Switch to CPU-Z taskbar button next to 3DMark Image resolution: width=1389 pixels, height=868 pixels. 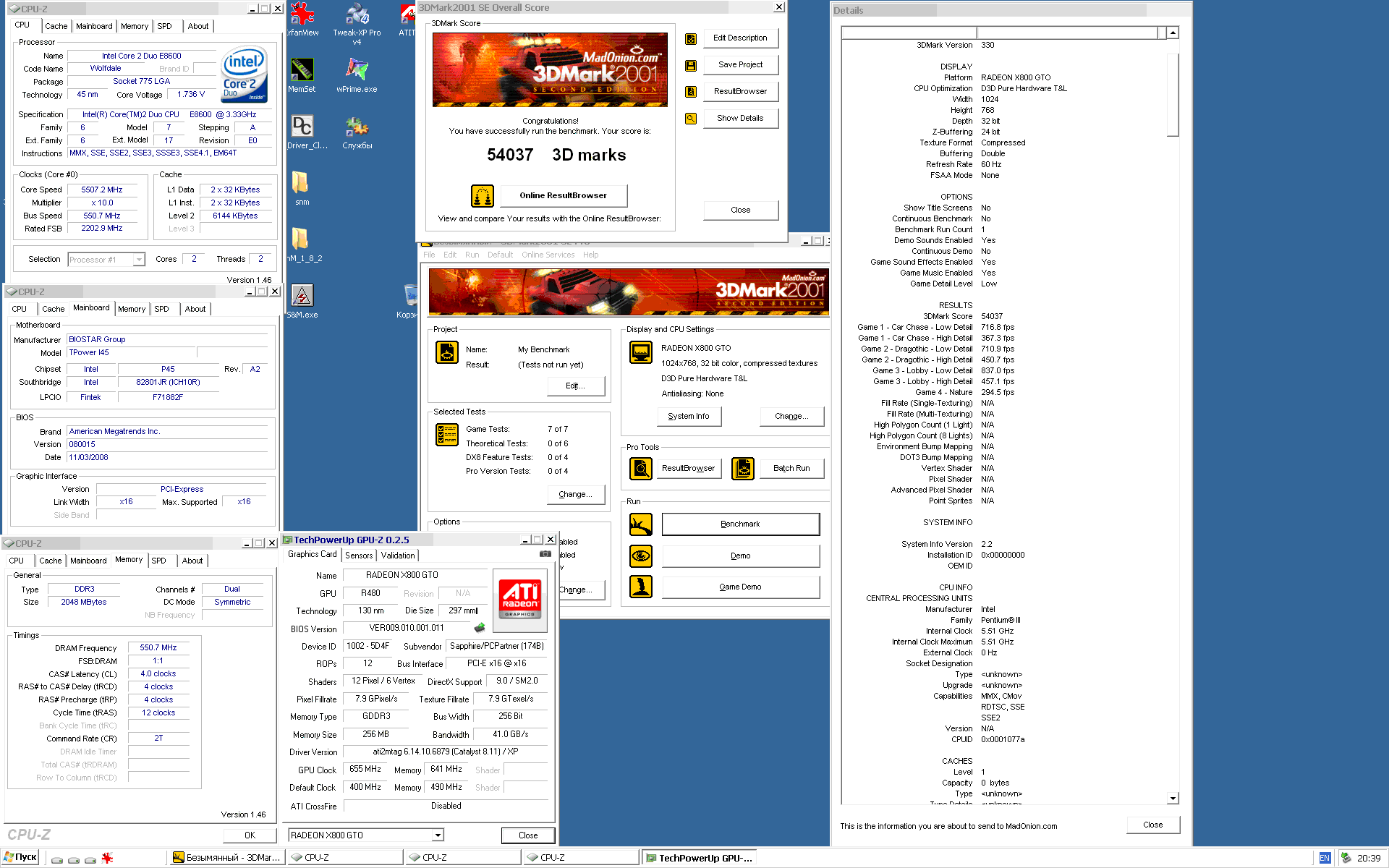[344, 858]
